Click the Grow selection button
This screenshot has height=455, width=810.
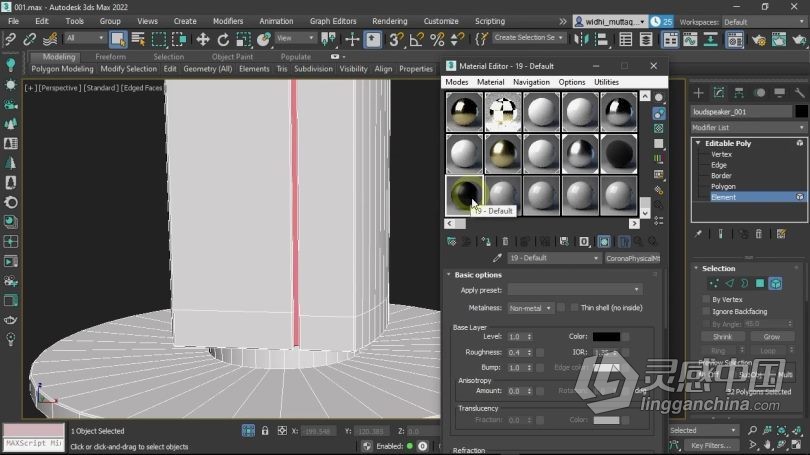[772, 337]
